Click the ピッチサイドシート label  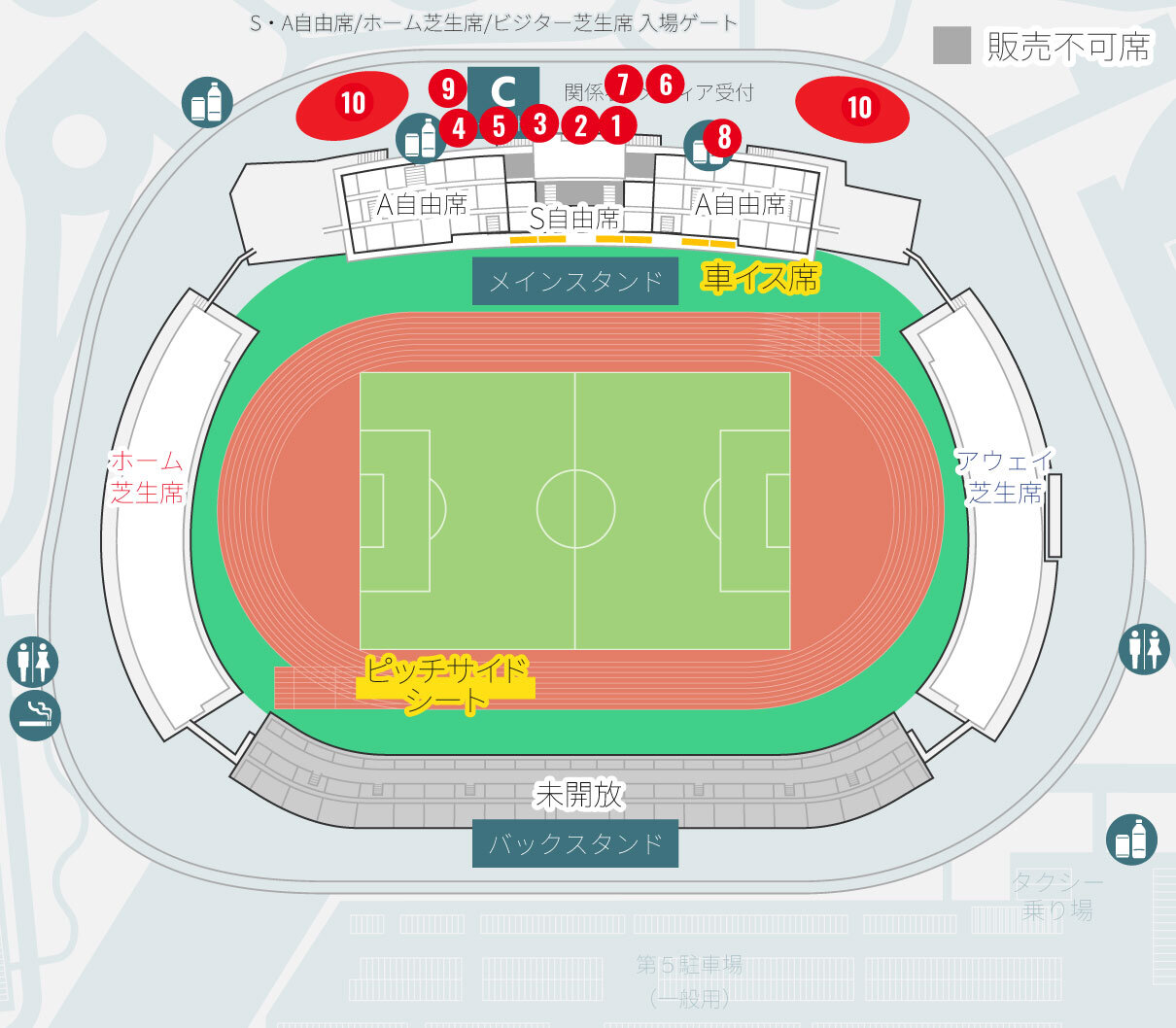click(446, 684)
